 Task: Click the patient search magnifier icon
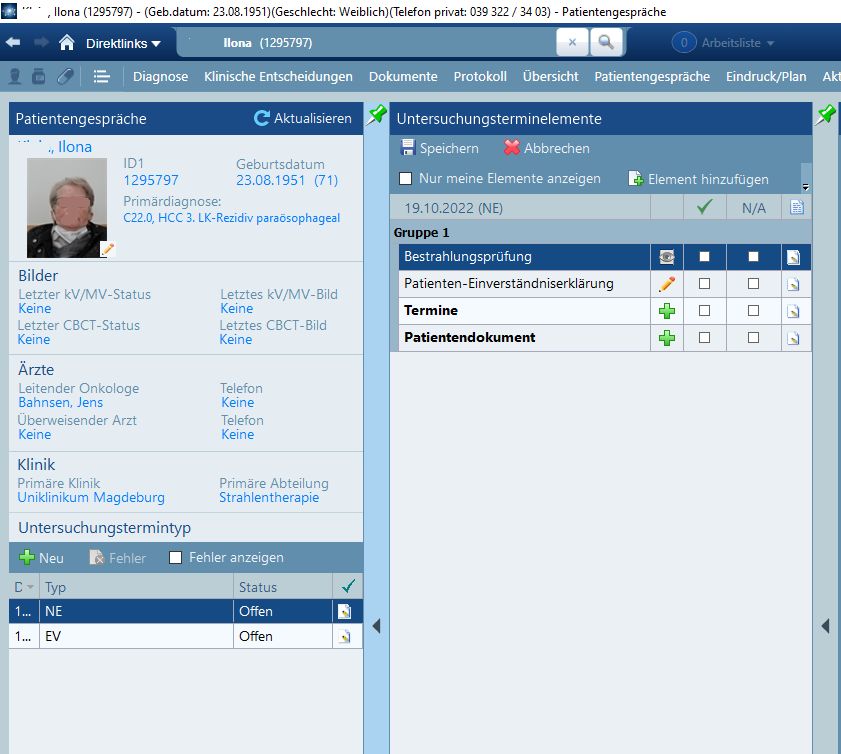[605, 43]
